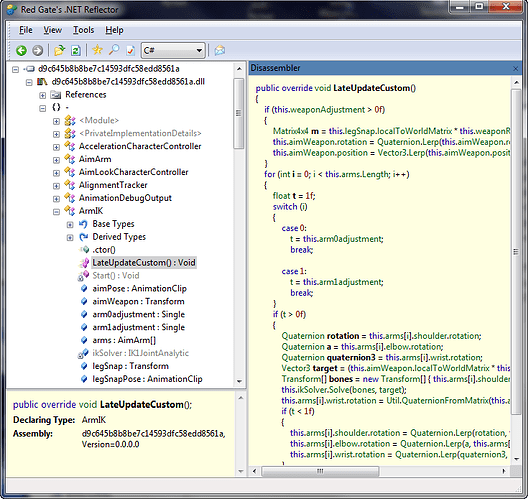528x499 pixels.
Task: Click the <PrivateImplementationDetails> class icon
Action: [70, 133]
